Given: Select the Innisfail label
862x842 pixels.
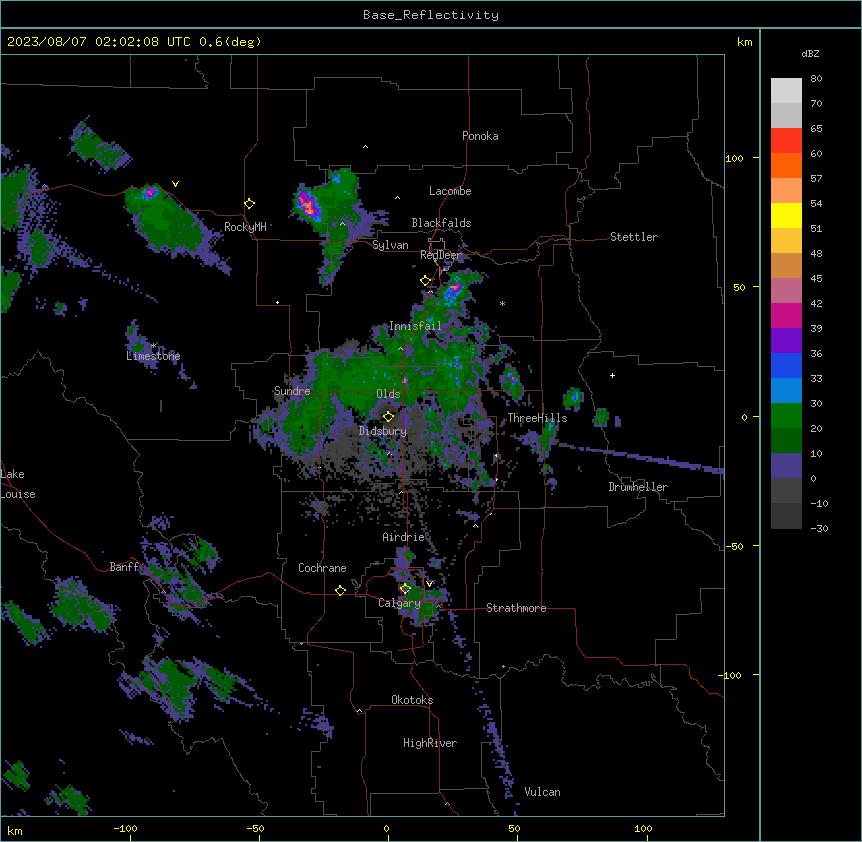Looking at the screenshot, I should click(x=415, y=326).
